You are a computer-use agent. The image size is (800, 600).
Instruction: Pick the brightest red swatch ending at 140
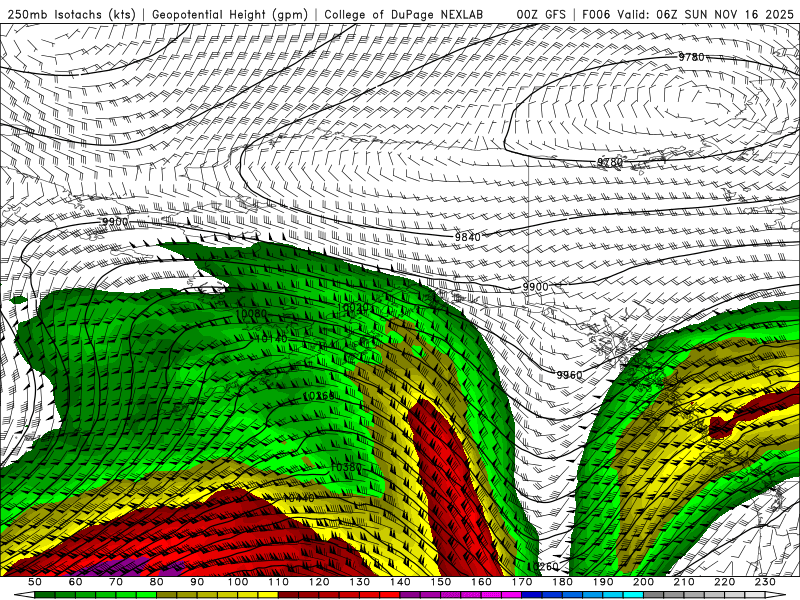point(390,594)
